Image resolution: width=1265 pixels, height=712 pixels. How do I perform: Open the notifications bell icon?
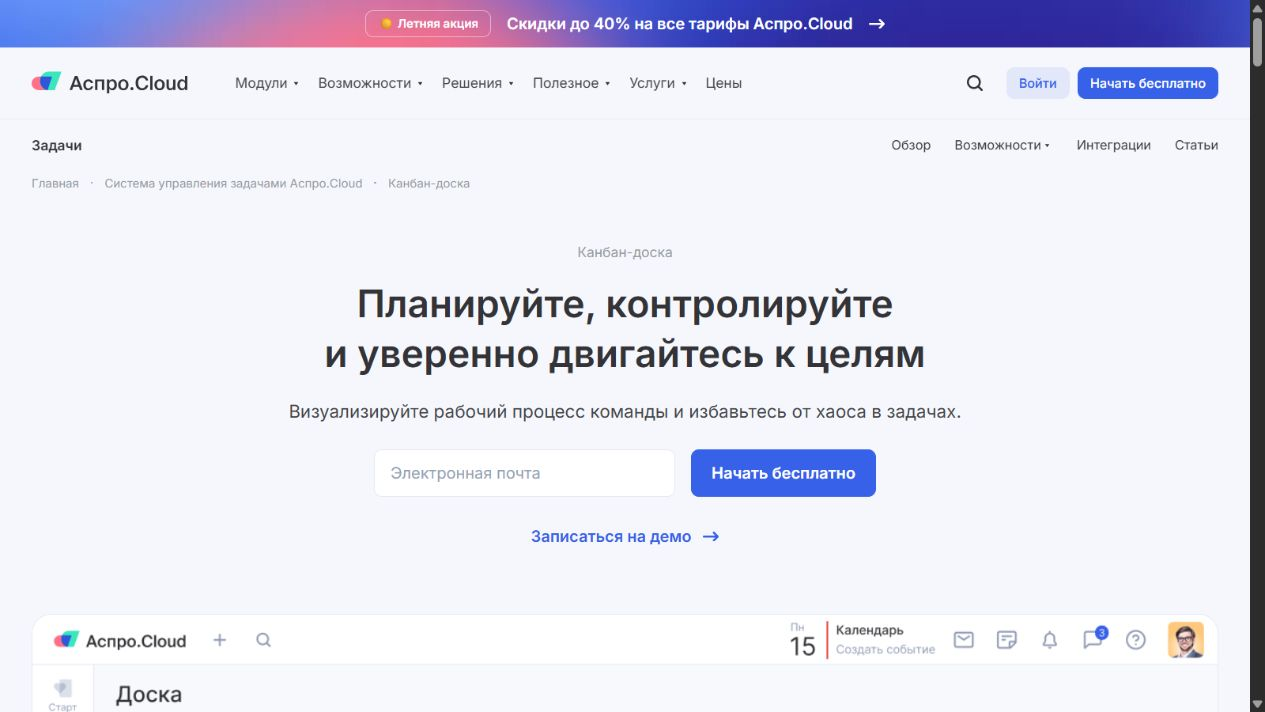coord(1050,640)
